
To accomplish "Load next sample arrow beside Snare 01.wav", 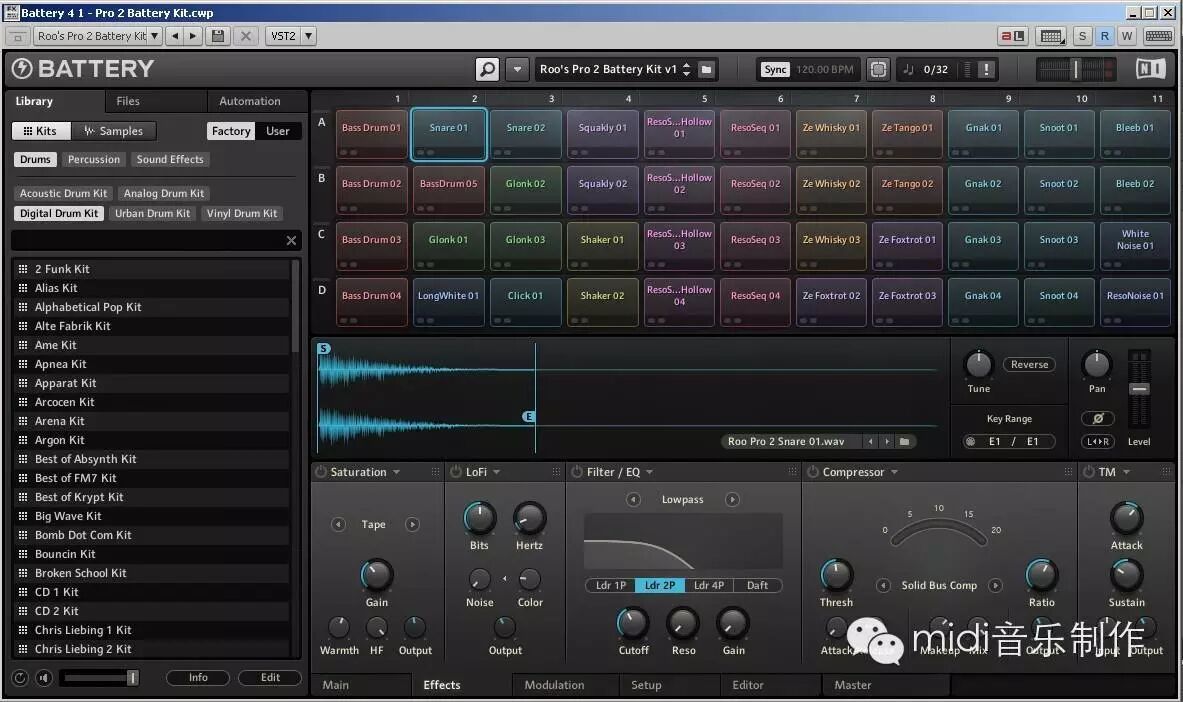I will click(x=887, y=442).
